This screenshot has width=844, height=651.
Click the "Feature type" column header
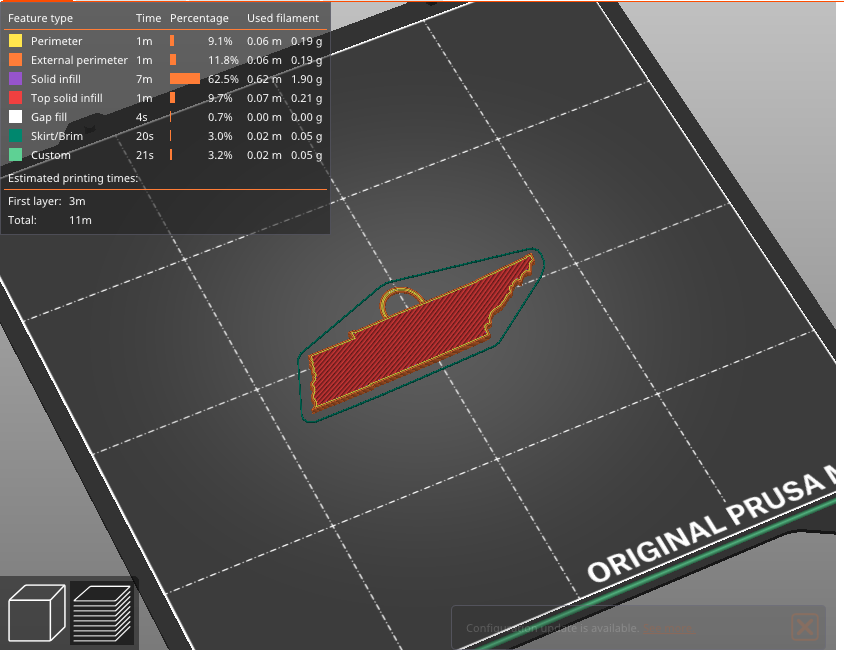click(x=40, y=18)
